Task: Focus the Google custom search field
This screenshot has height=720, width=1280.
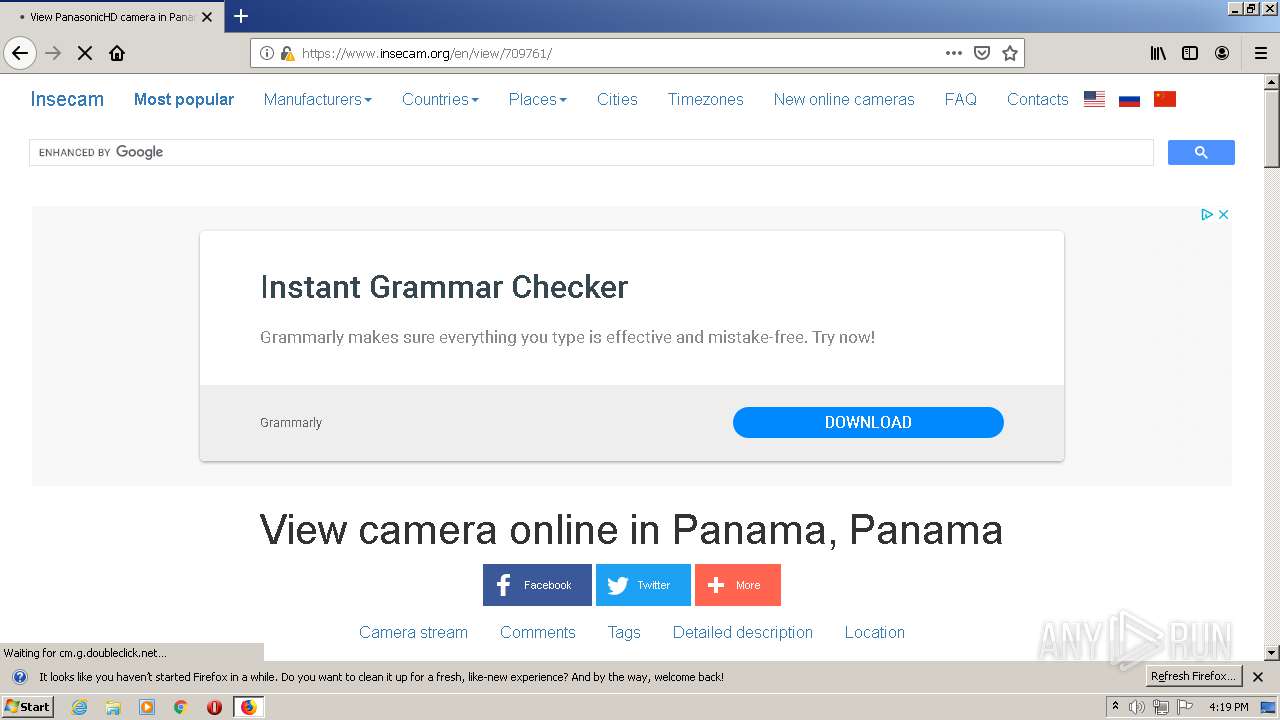Action: tap(591, 152)
